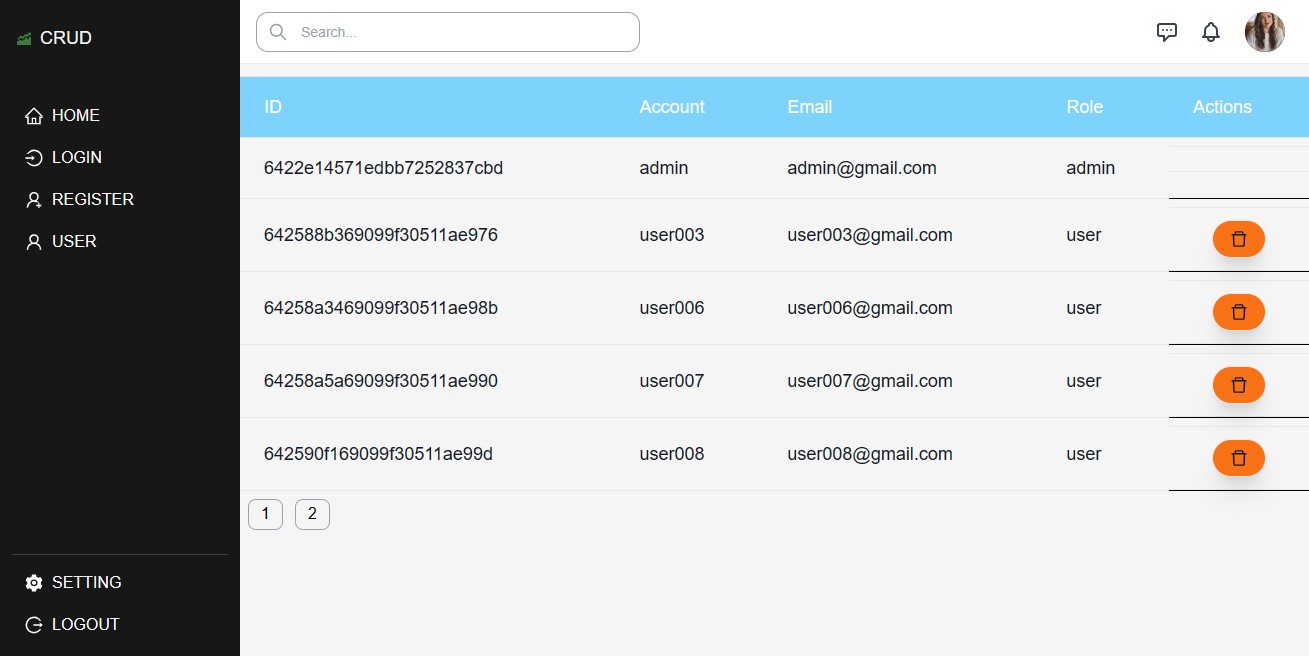The height and width of the screenshot is (656, 1309).
Task: Click the USER person icon
Action: 34,242
